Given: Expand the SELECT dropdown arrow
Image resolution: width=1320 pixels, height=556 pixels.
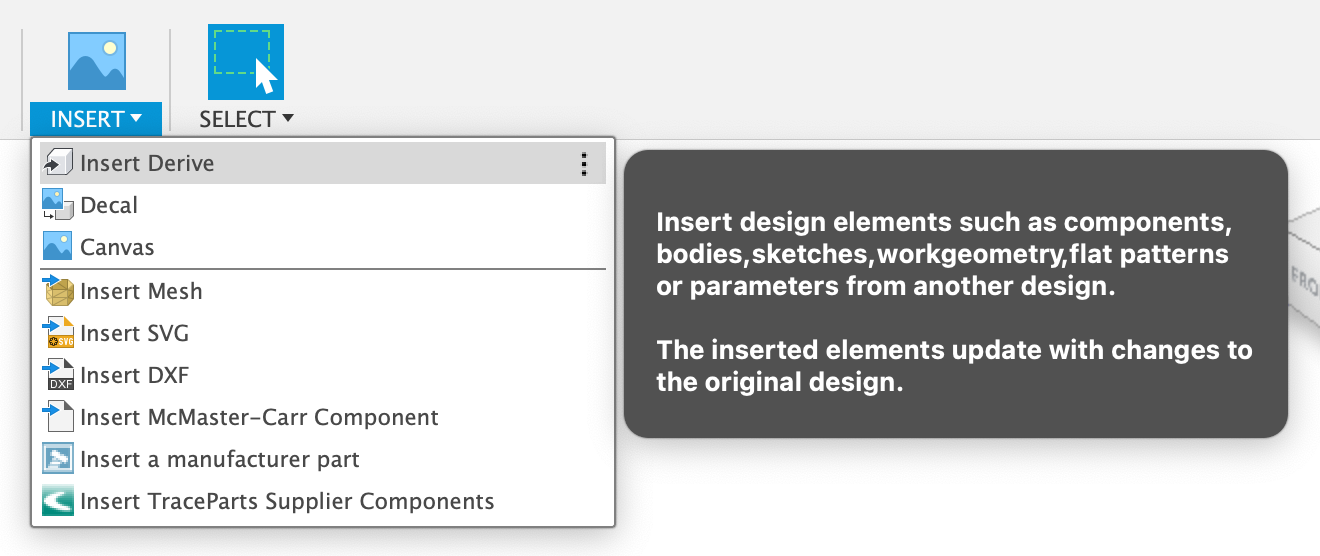Looking at the screenshot, I should (288, 119).
